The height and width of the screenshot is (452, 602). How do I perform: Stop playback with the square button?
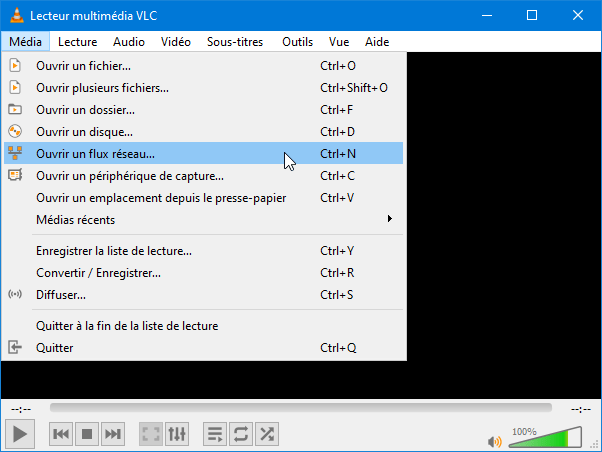tap(87, 434)
